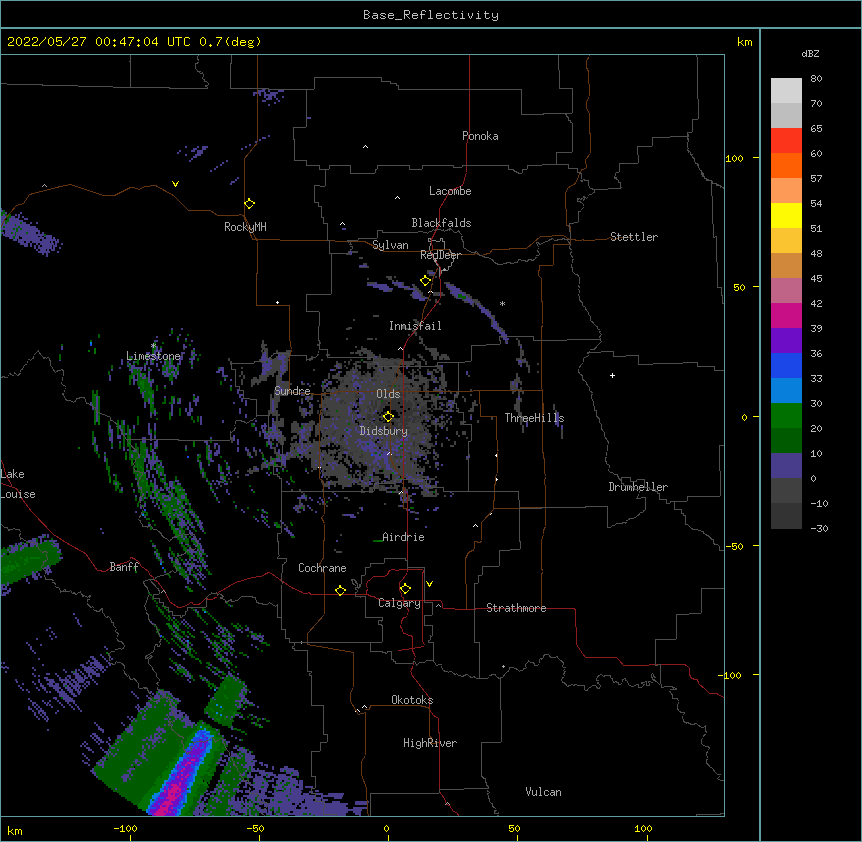Click the Lacombe label

(450, 191)
